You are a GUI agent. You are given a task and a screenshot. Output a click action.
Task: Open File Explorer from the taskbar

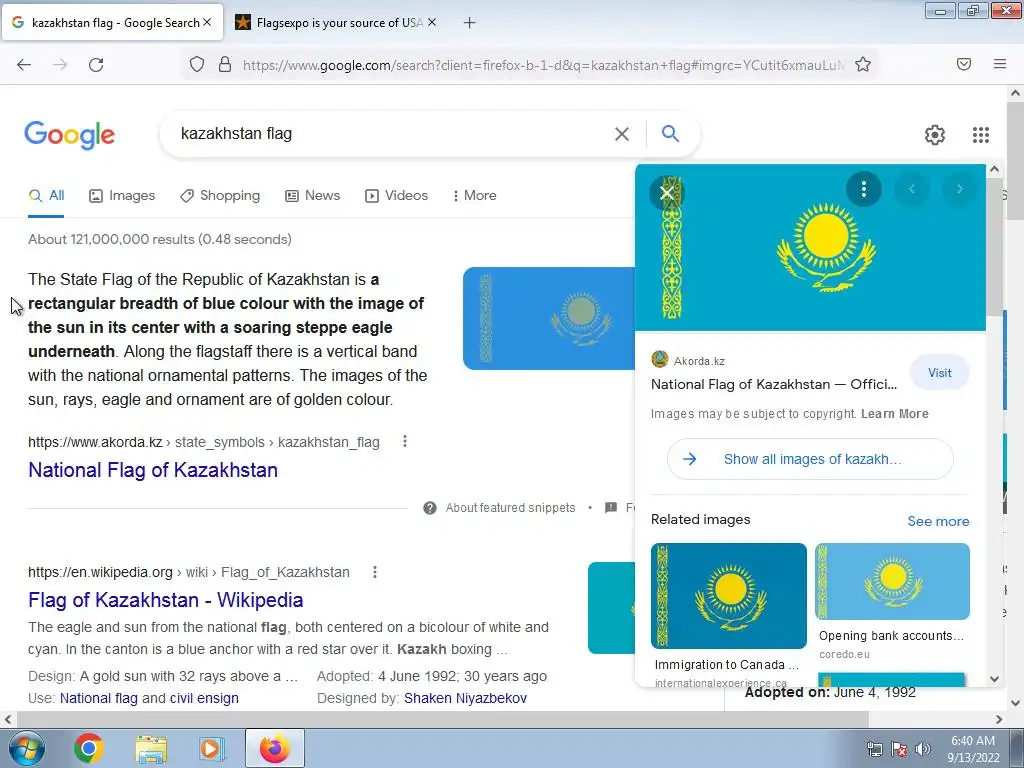(x=151, y=748)
